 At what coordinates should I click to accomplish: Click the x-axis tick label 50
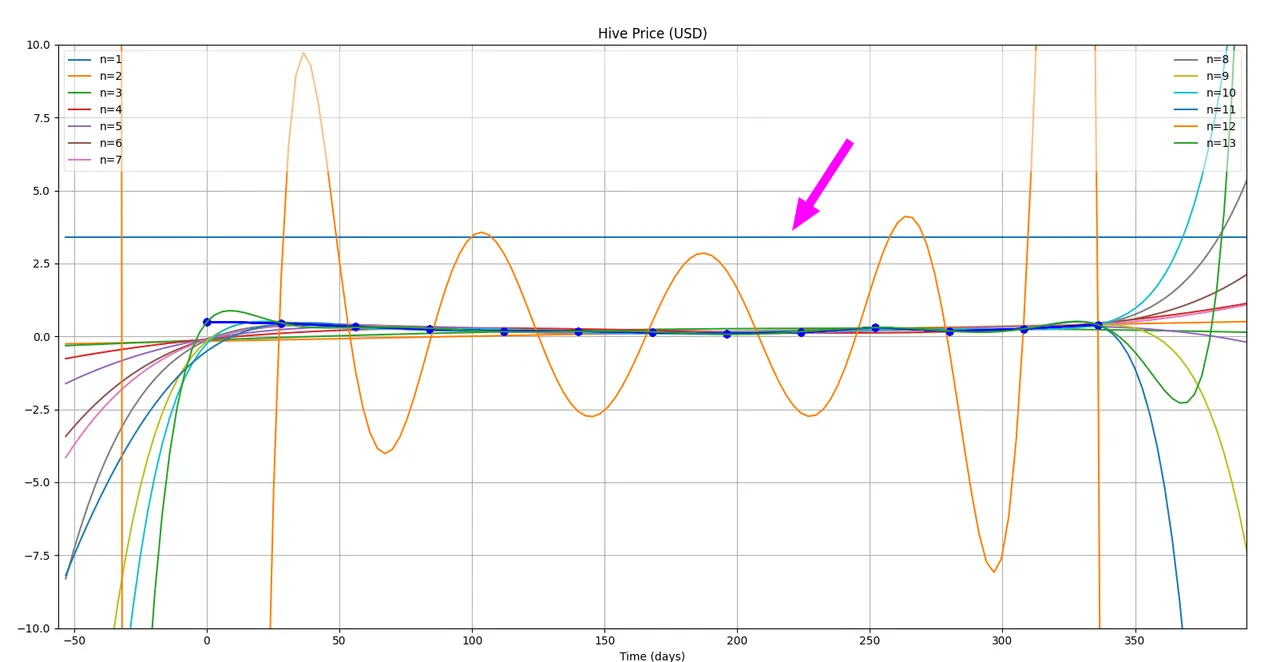click(x=339, y=639)
